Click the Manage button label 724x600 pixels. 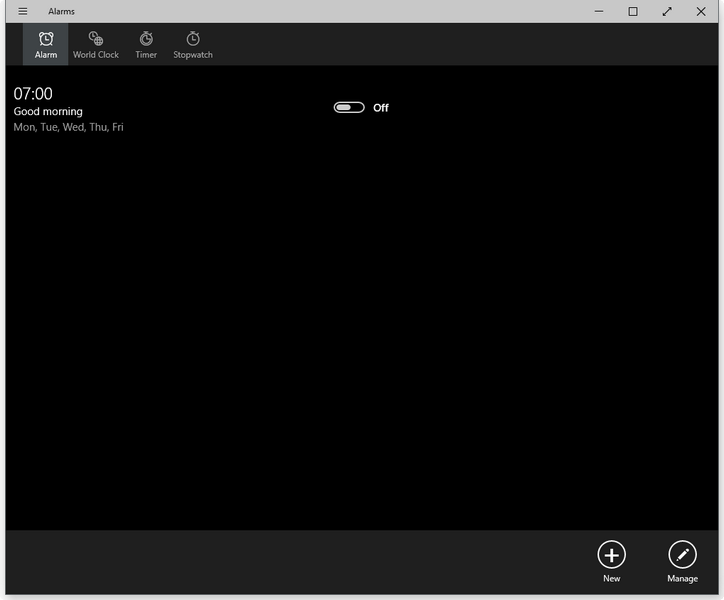[x=682, y=579]
